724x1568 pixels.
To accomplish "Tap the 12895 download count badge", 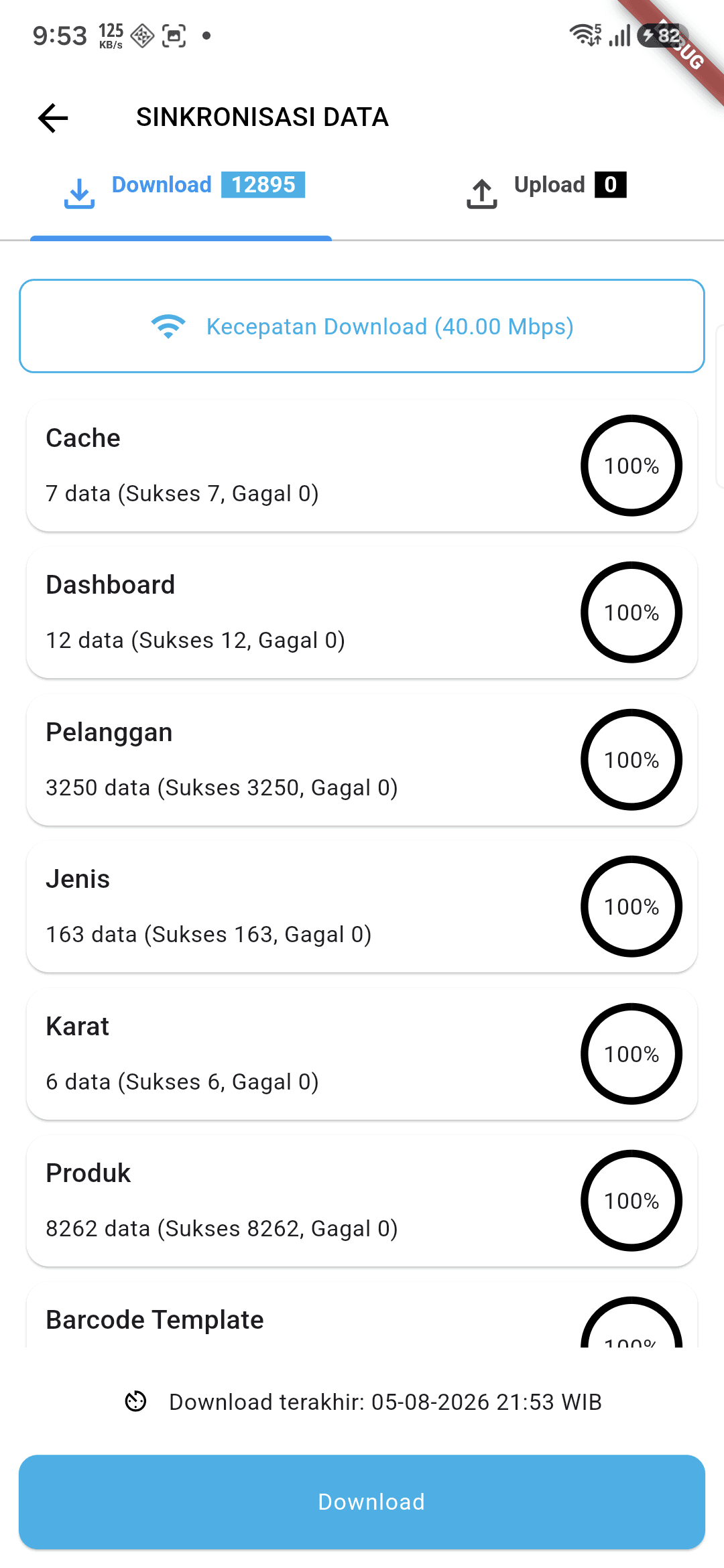I will [x=263, y=184].
